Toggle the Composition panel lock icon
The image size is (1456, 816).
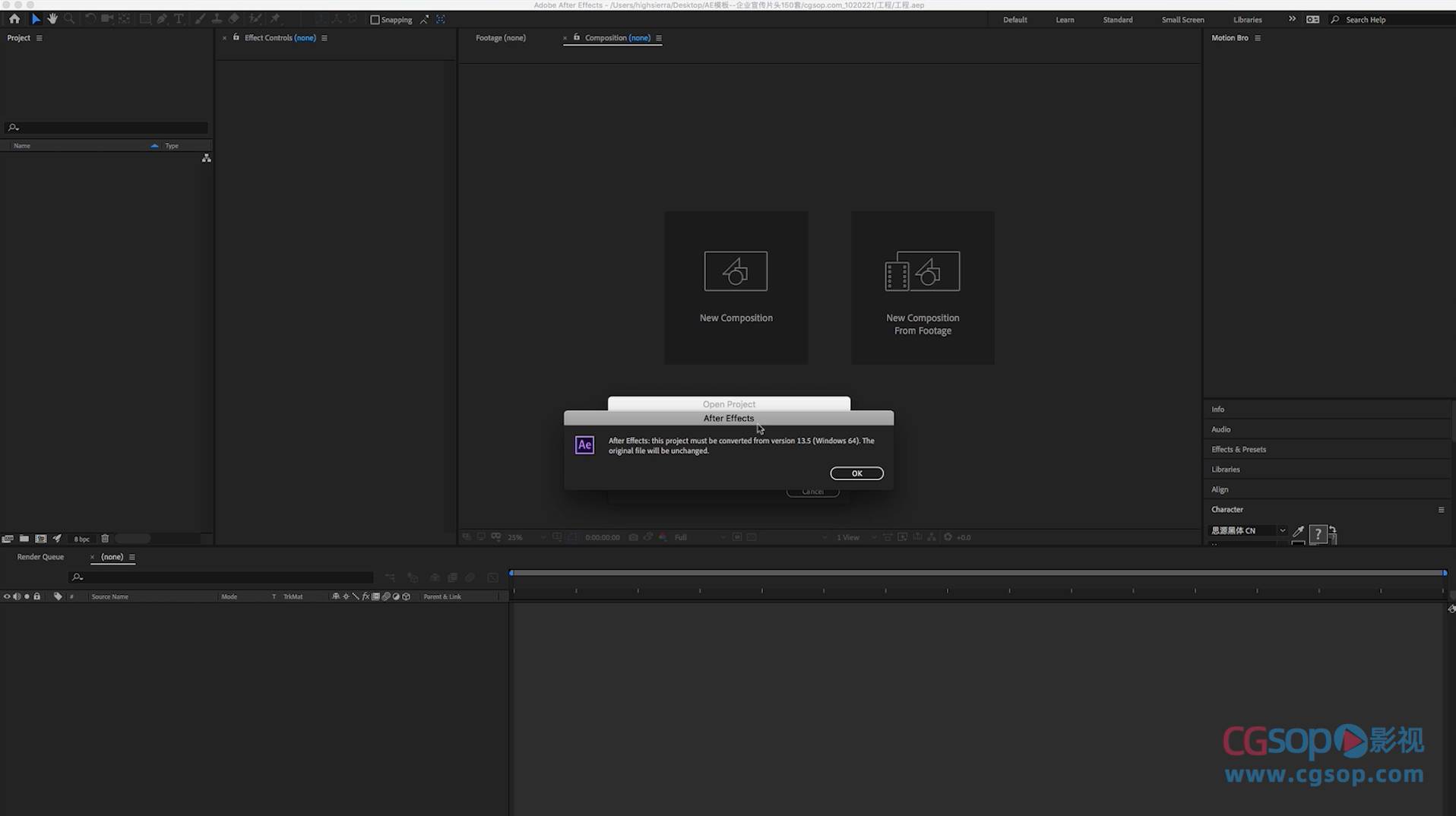(x=577, y=37)
